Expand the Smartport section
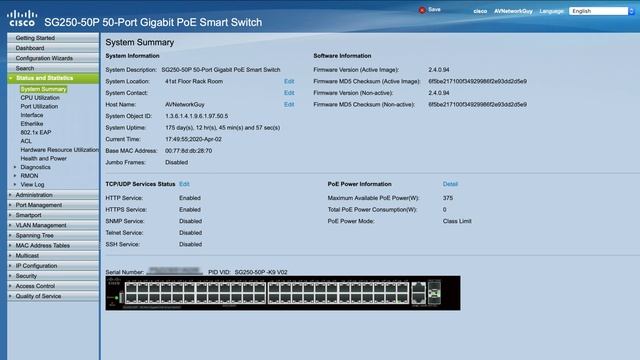The width and height of the screenshot is (640, 360). click(53, 215)
